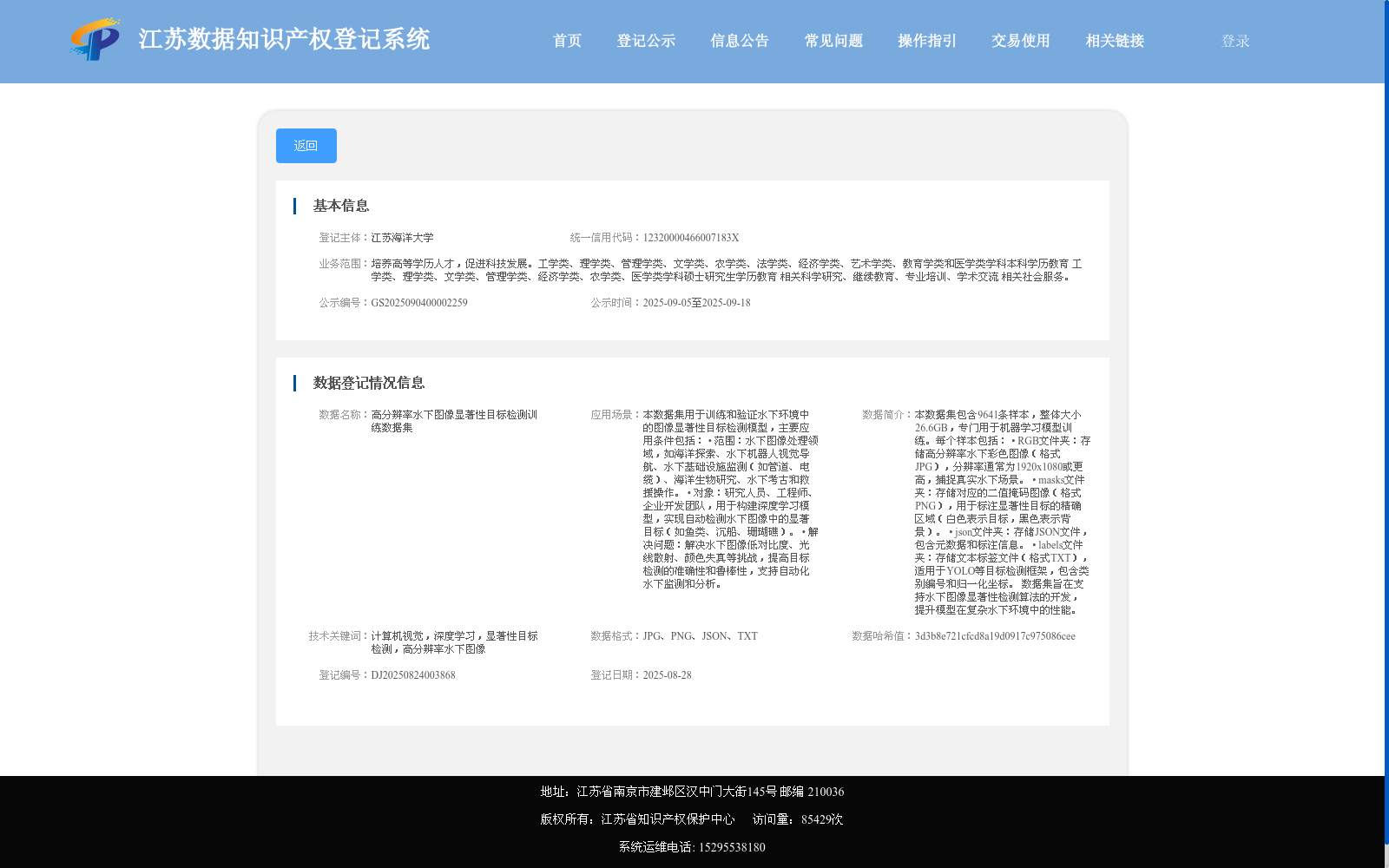Image resolution: width=1389 pixels, height=868 pixels.
Task: Select the registrant name 江苏海洋大学
Action: point(403,237)
